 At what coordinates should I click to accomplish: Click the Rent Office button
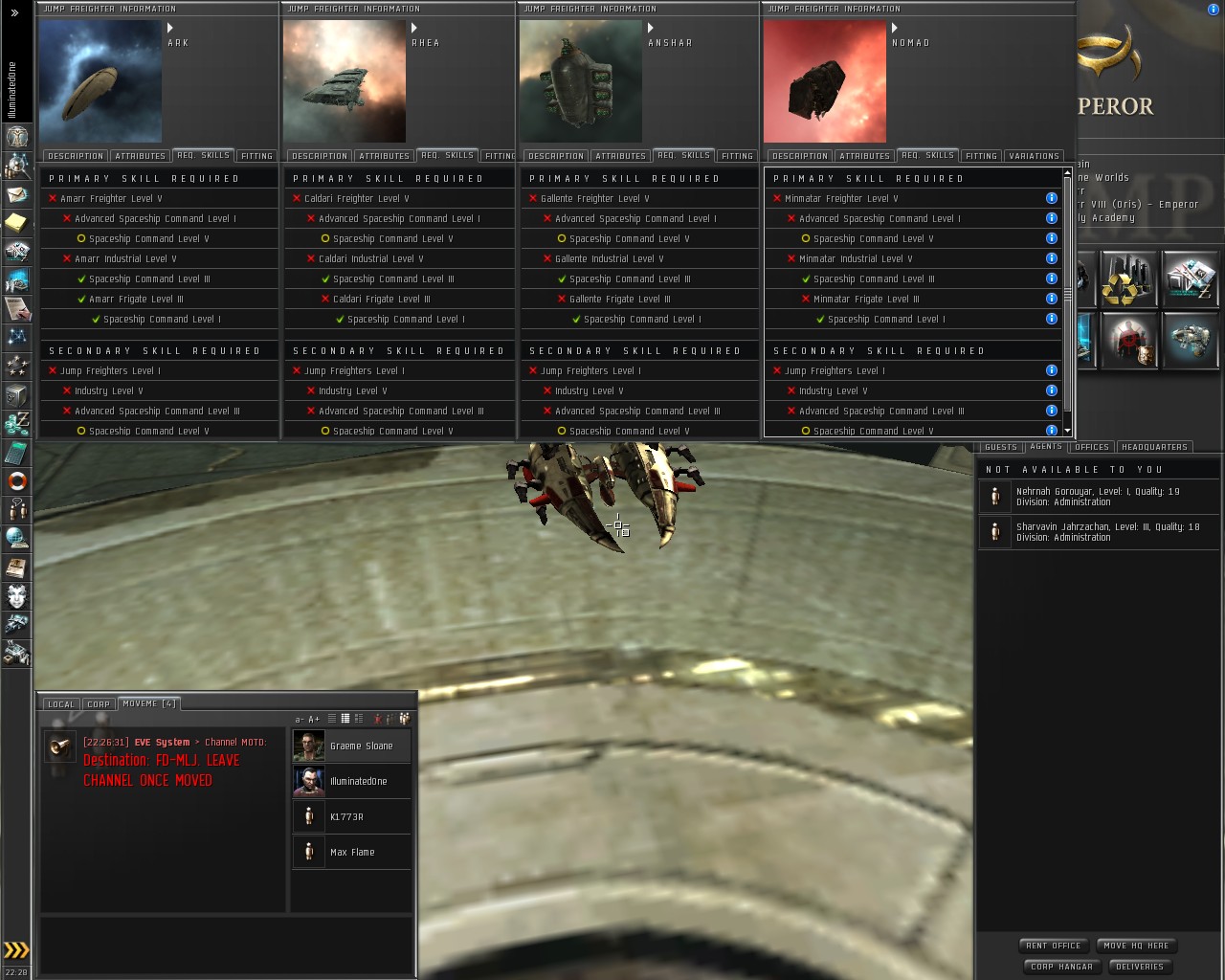click(x=1054, y=946)
